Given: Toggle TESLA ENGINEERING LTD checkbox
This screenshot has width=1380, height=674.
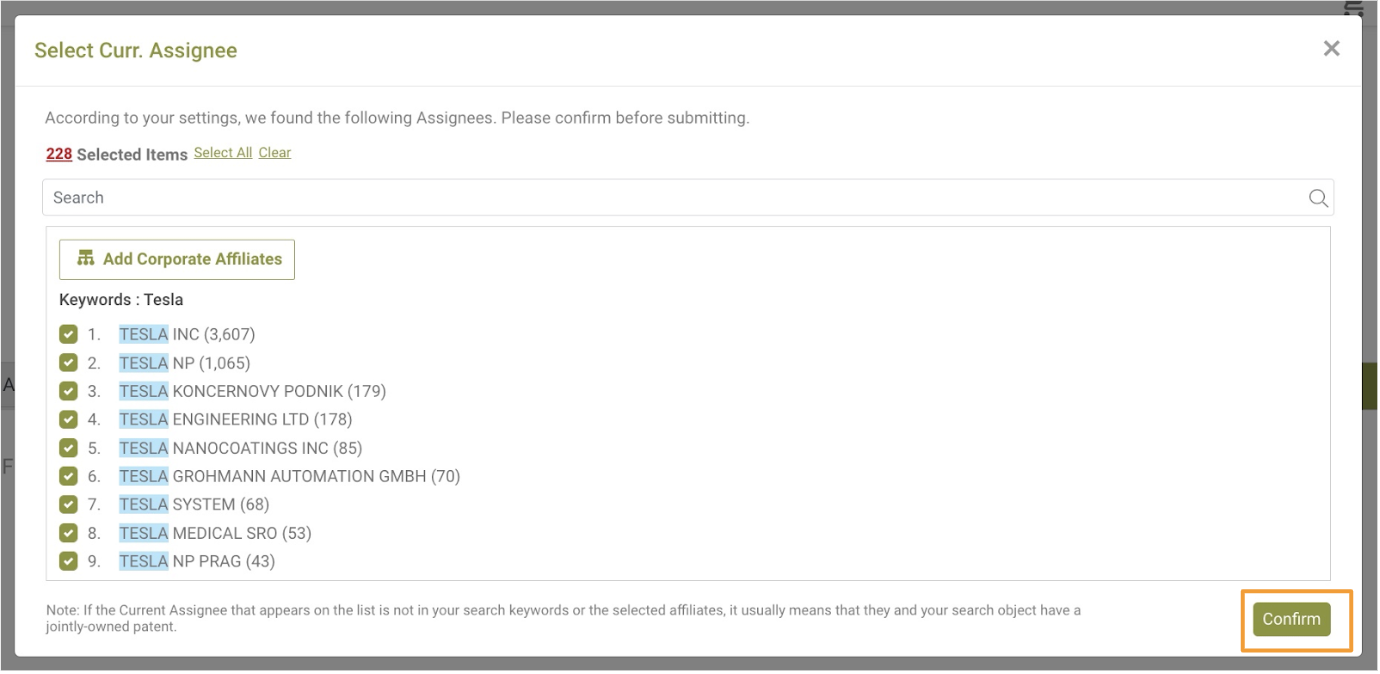Looking at the screenshot, I should [68, 419].
